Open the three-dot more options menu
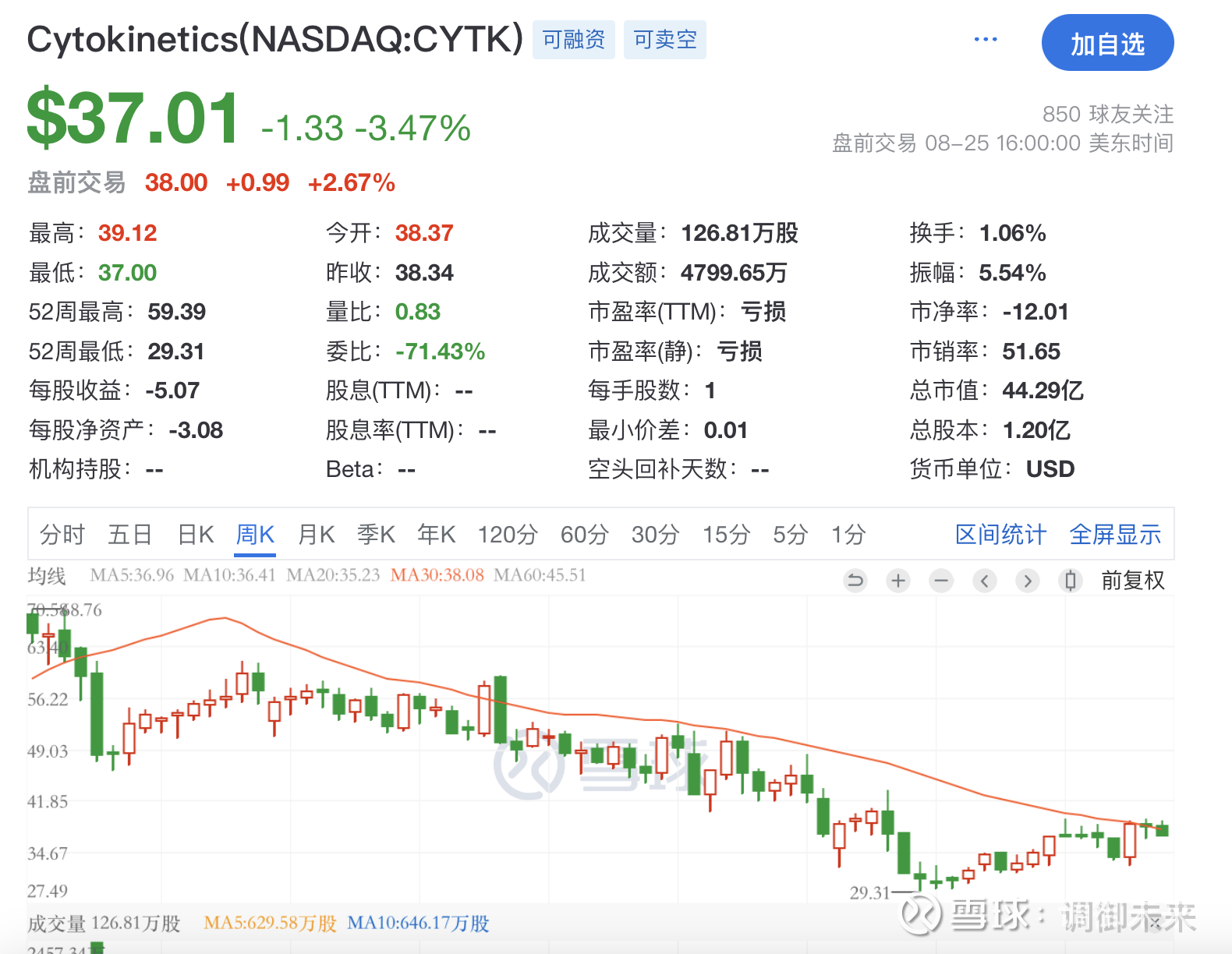Viewport: 1232px width, 954px height. (x=986, y=40)
